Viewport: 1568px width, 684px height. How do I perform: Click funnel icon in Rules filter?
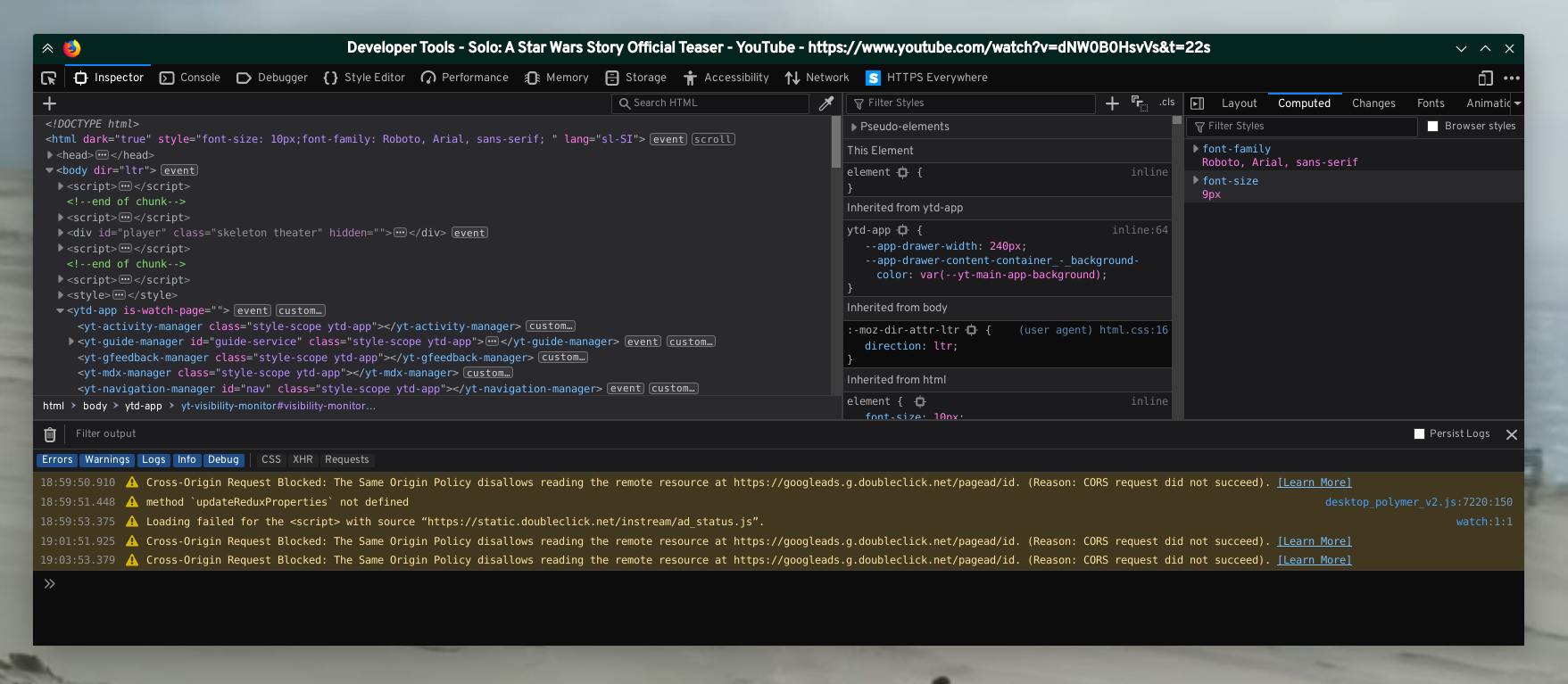pyautogui.click(x=859, y=104)
